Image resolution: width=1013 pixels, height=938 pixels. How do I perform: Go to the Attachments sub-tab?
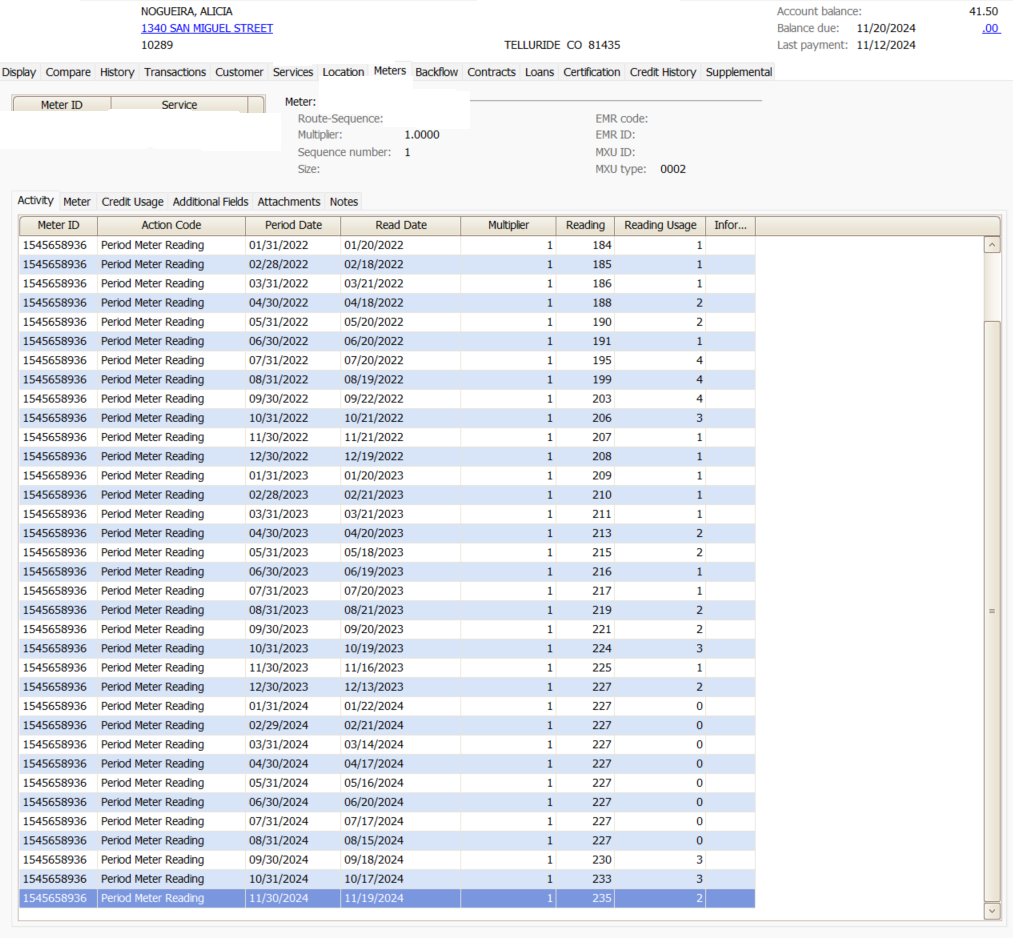(289, 202)
